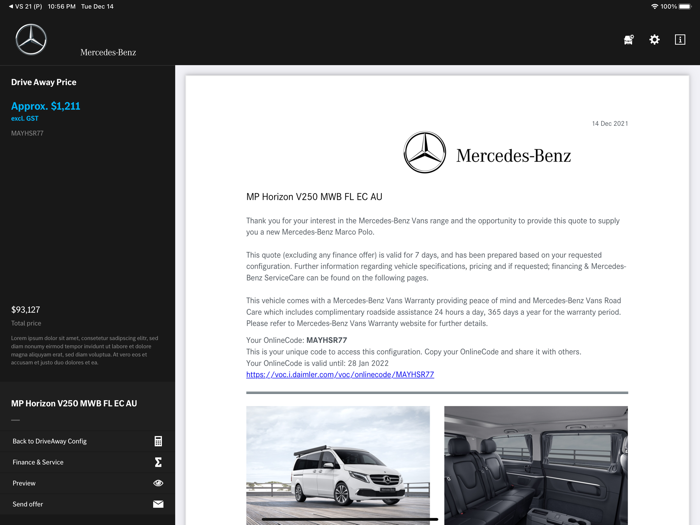This screenshot has width=700, height=525.
Task: Choose Send offer menu item
Action: [88, 504]
